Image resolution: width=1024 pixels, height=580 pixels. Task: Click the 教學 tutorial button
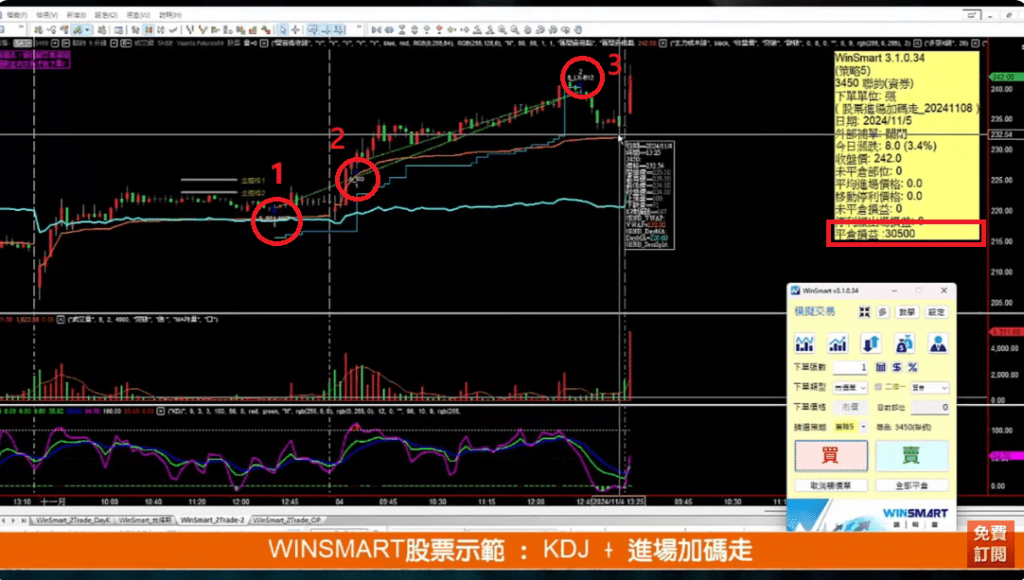point(906,312)
